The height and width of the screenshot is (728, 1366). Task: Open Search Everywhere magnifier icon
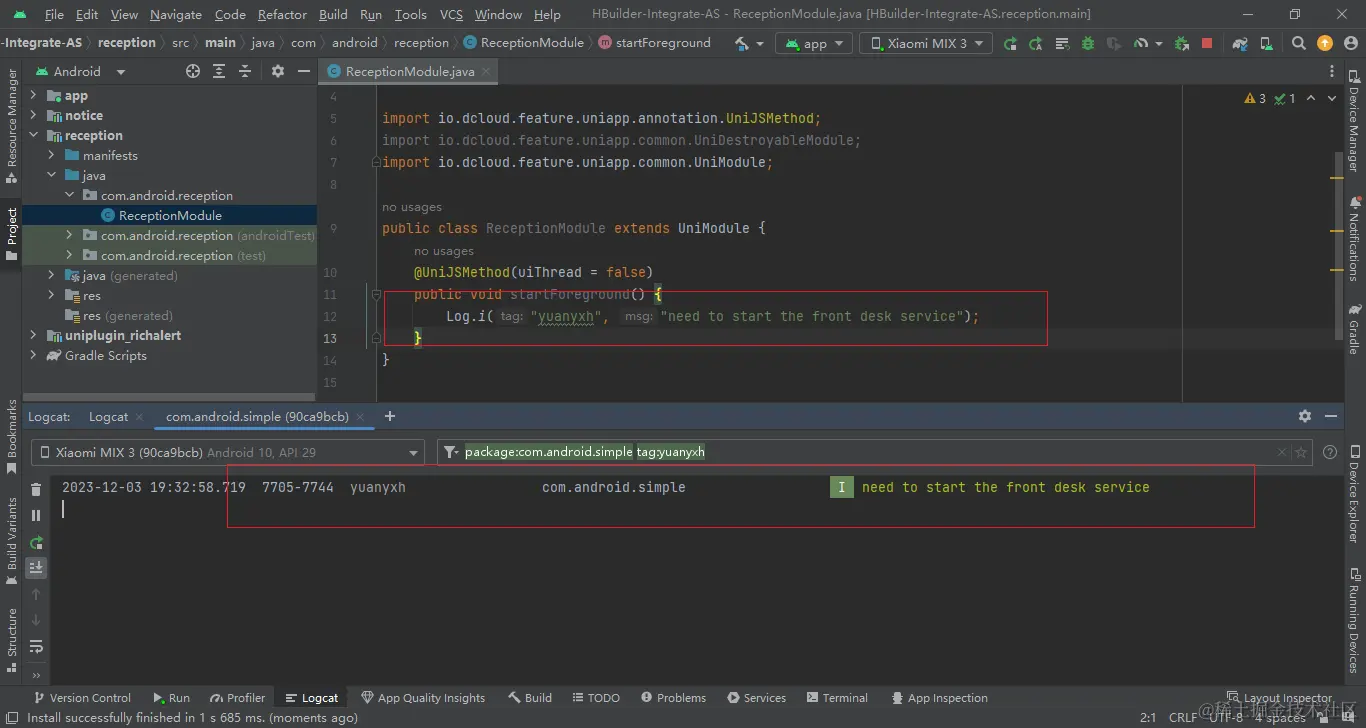1299,43
